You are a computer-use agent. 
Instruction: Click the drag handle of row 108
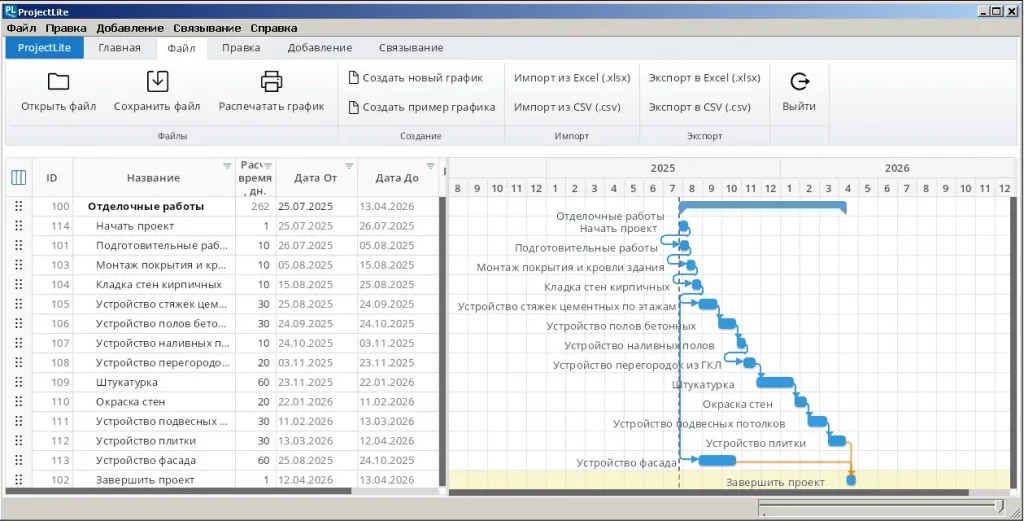pyautogui.click(x=18, y=362)
